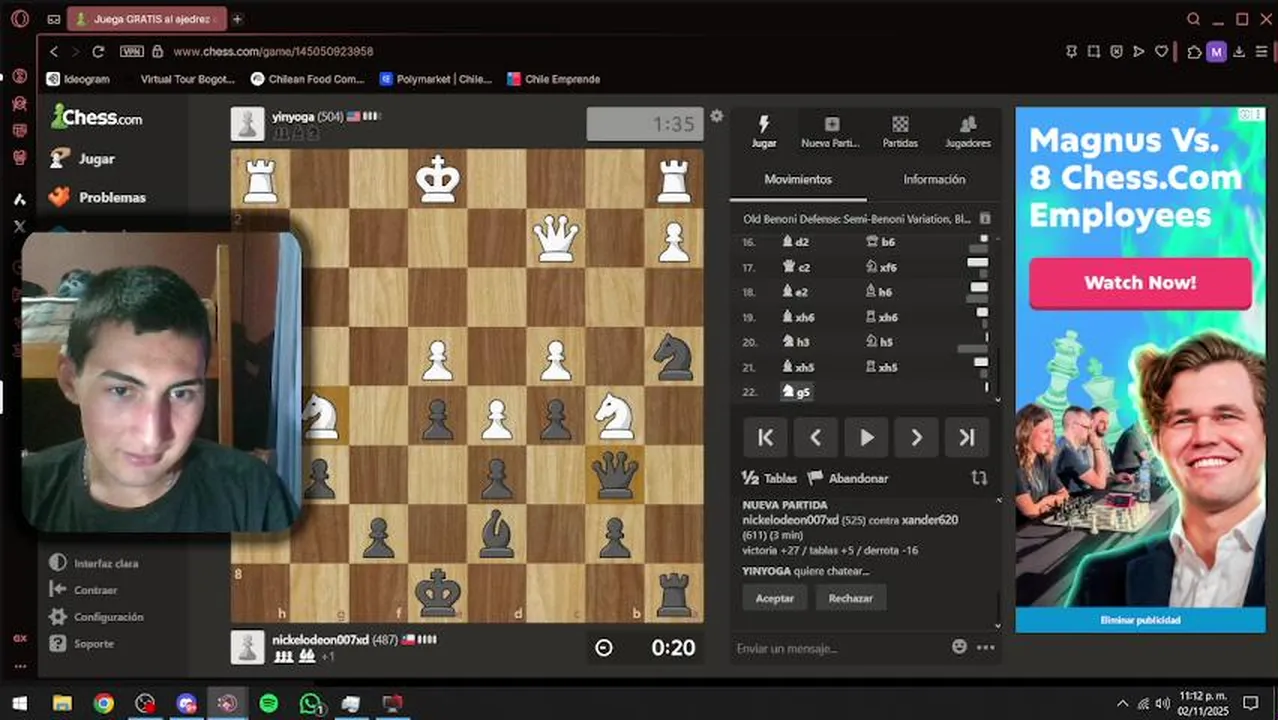Open the Chilean Food bookmark
This screenshot has height=720, width=1278.
[307, 79]
